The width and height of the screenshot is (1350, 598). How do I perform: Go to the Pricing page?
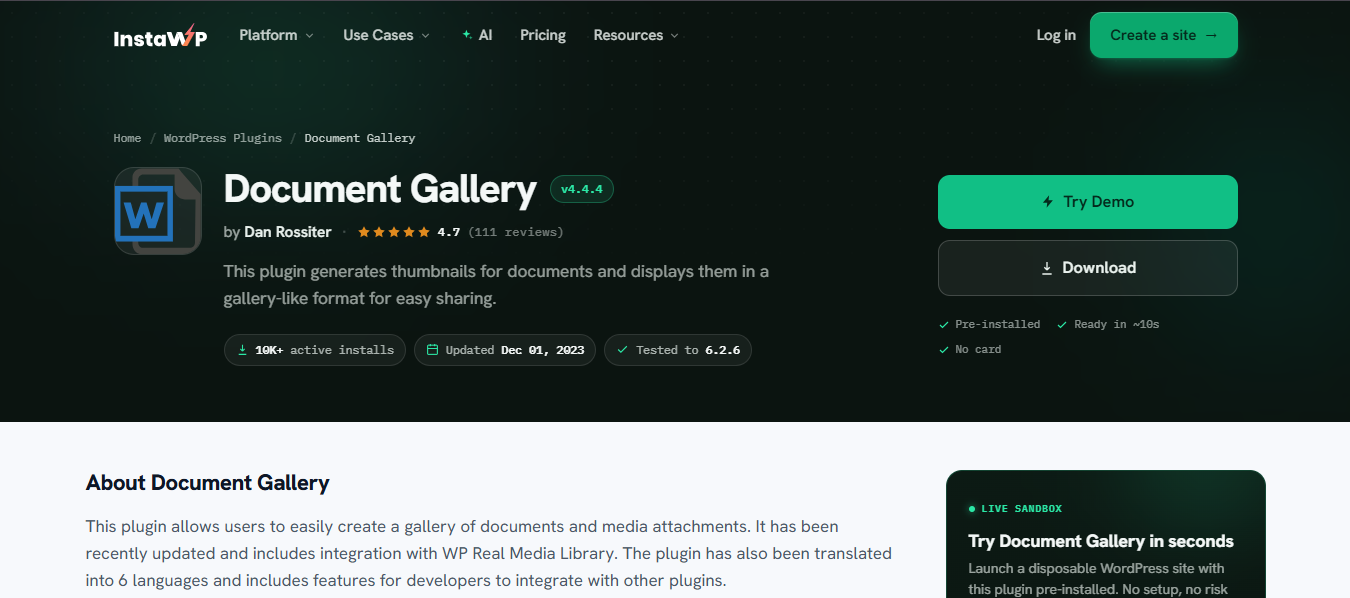(543, 35)
